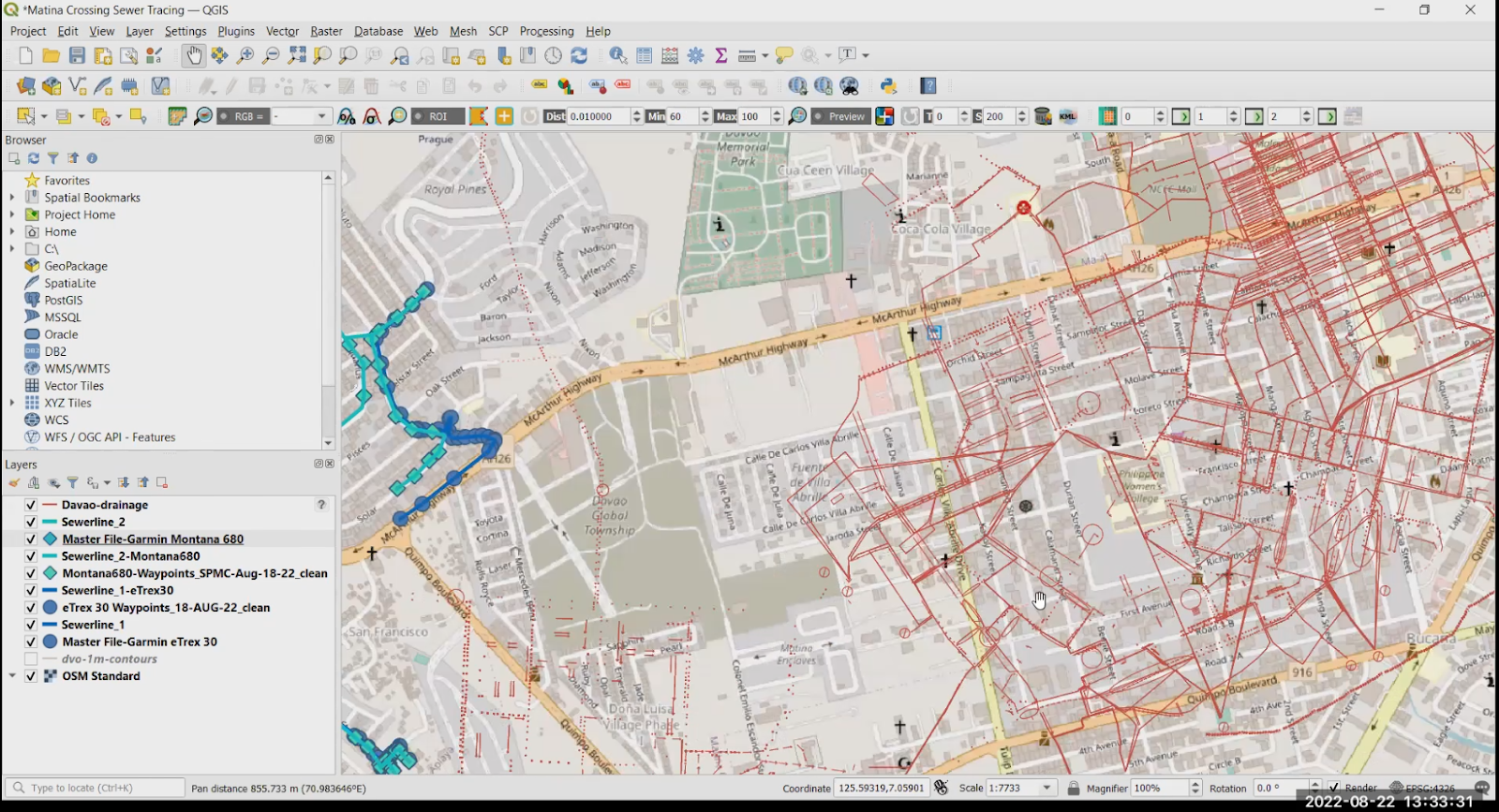This screenshot has width=1499, height=812.
Task: Show statistical summary sigma icon
Action: [721, 56]
